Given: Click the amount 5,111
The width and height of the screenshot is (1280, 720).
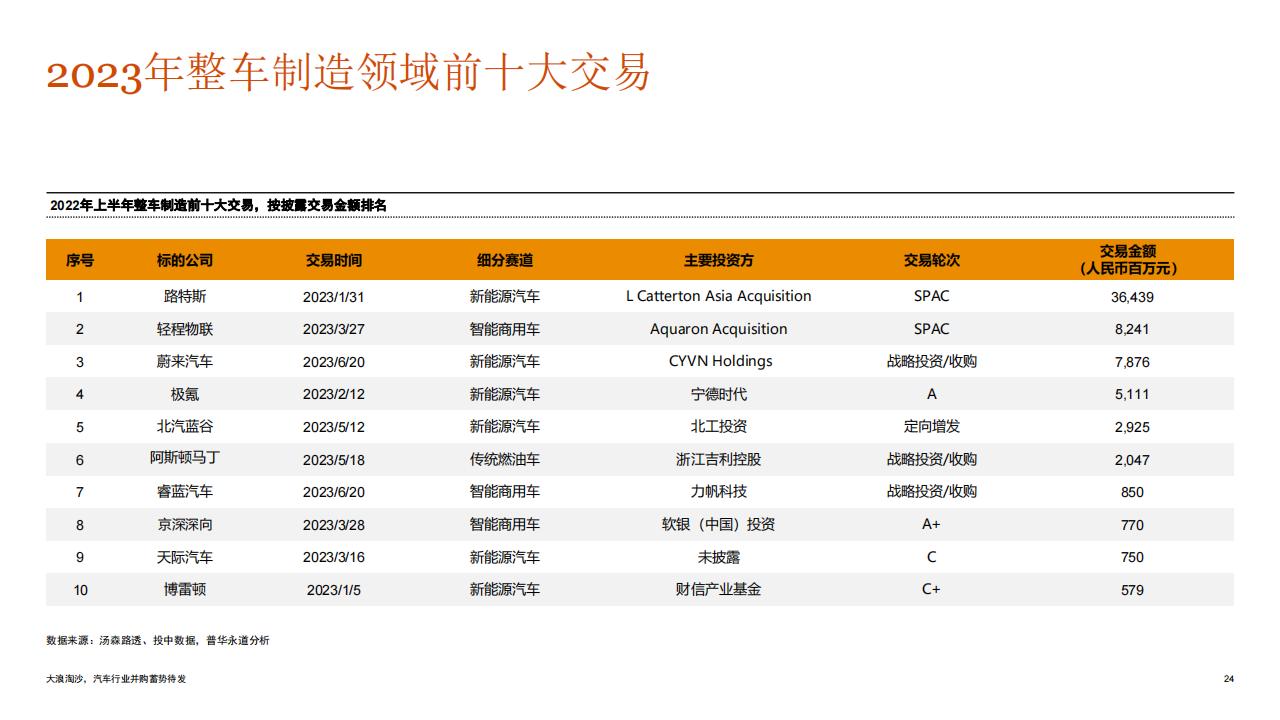Looking at the screenshot, I should tap(1132, 394).
